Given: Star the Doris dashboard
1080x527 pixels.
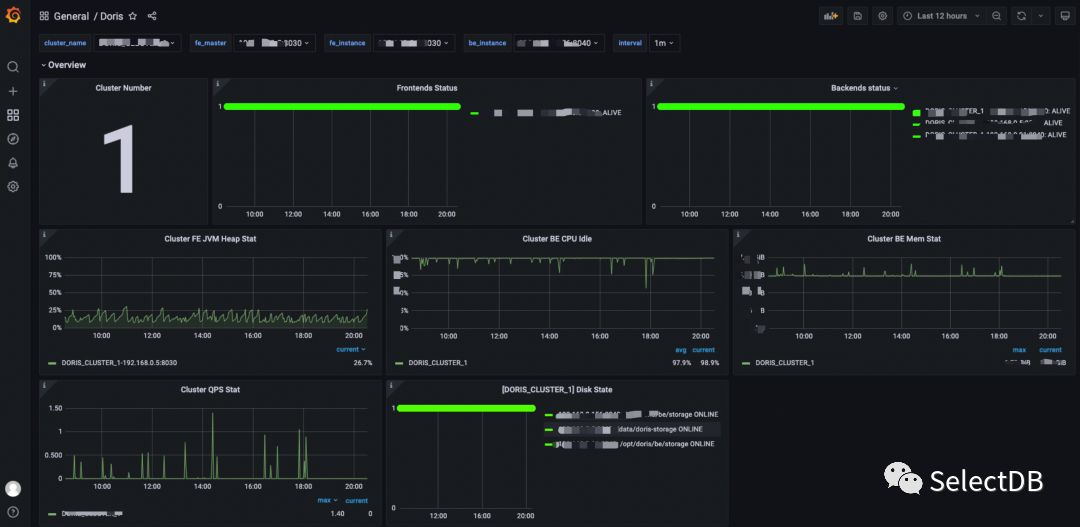Looking at the screenshot, I should 133,16.
